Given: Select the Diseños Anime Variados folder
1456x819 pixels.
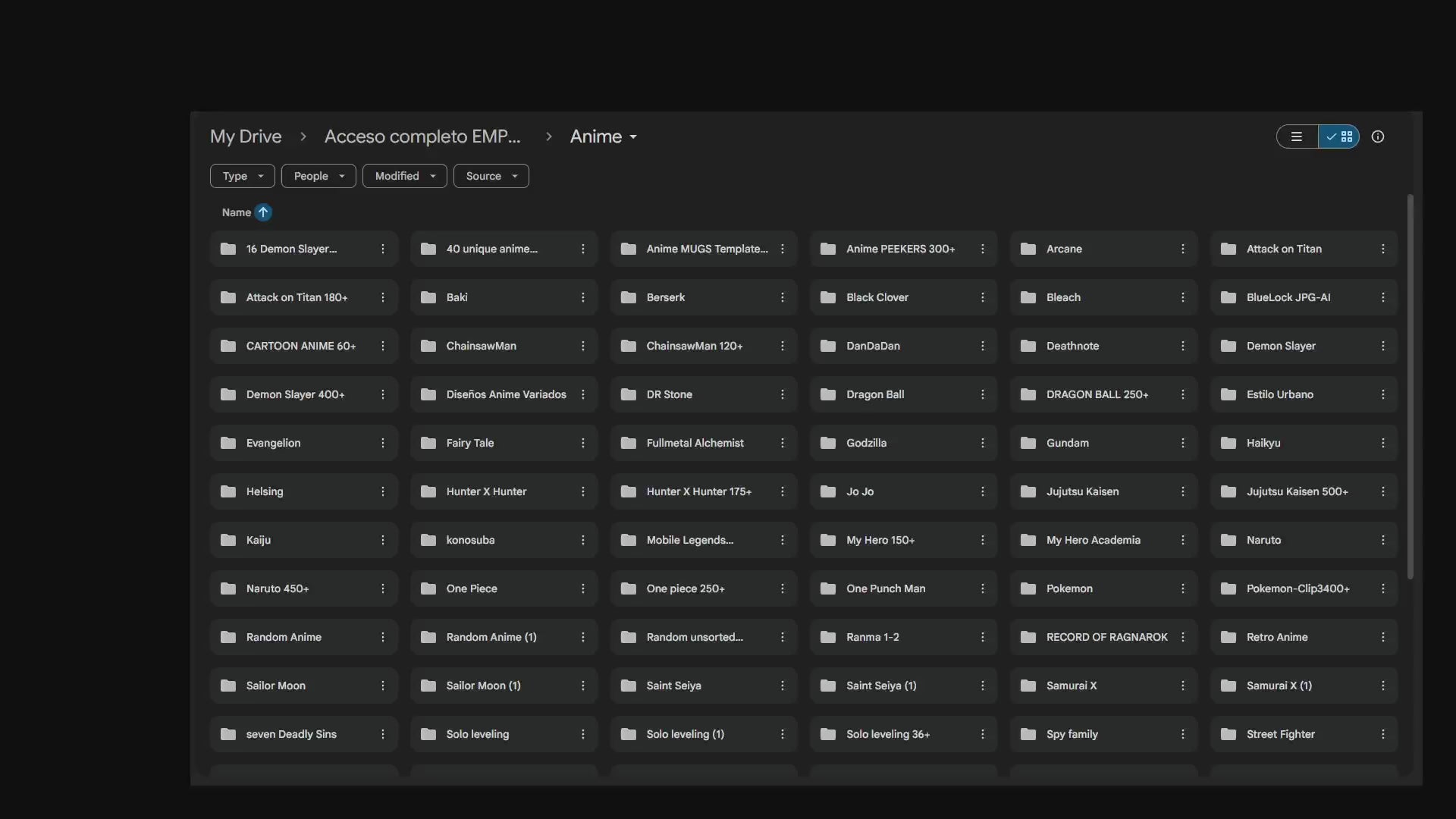Looking at the screenshot, I should click(504, 394).
